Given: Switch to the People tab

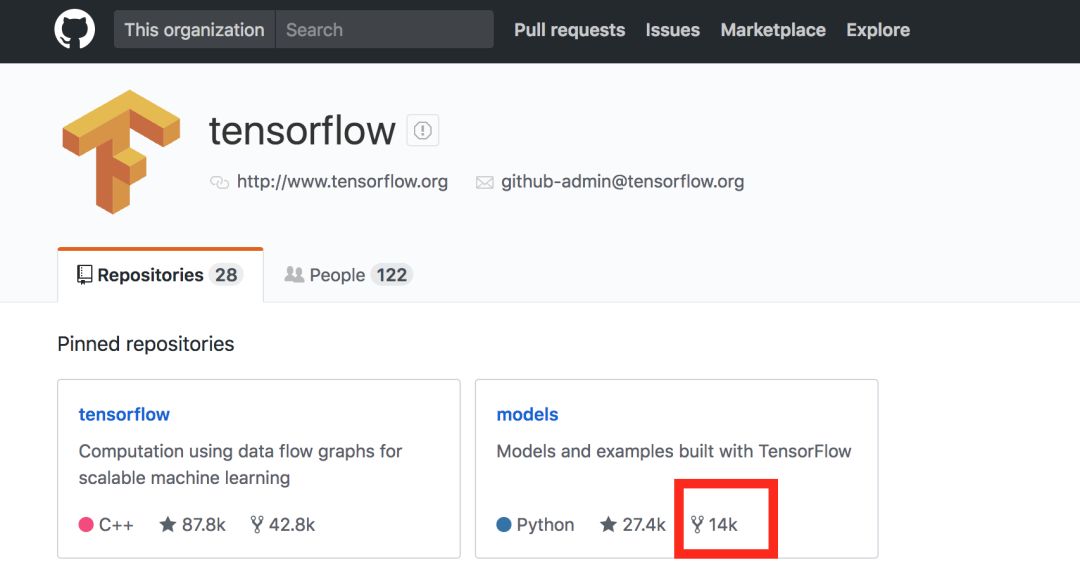Looking at the screenshot, I should tap(348, 275).
